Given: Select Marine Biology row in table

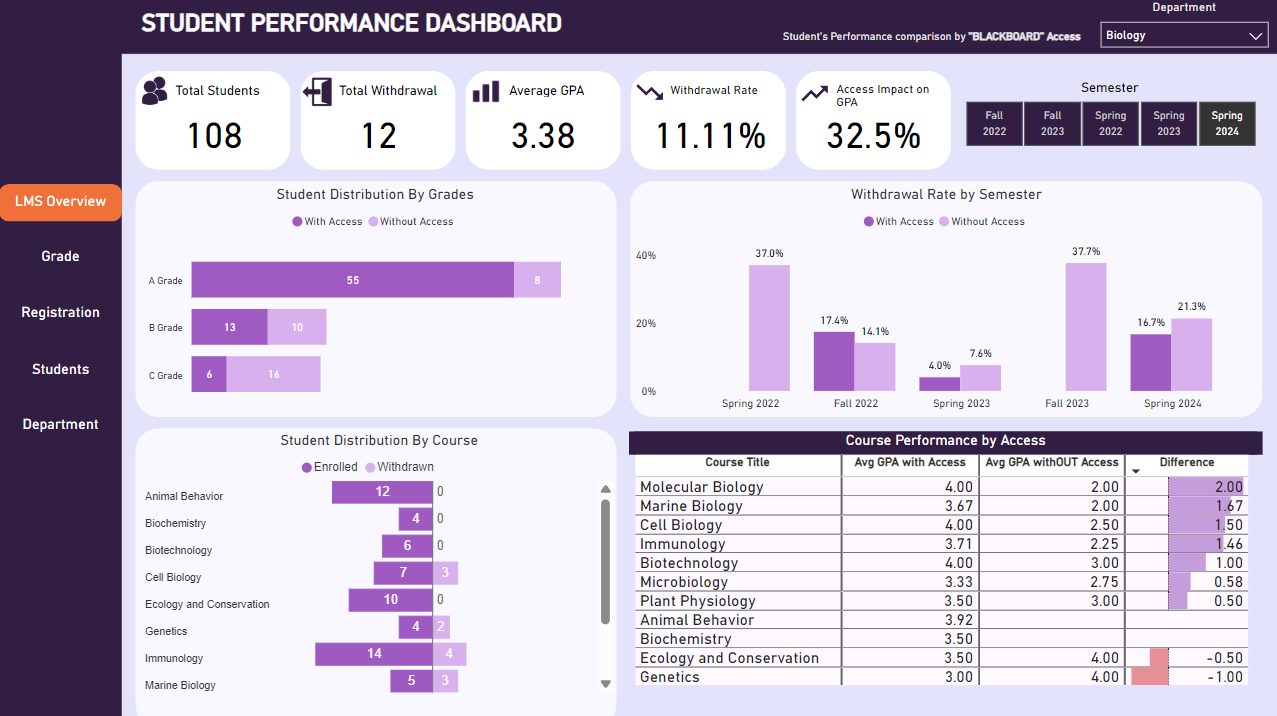Looking at the screenshot, I should pos(941,506).
